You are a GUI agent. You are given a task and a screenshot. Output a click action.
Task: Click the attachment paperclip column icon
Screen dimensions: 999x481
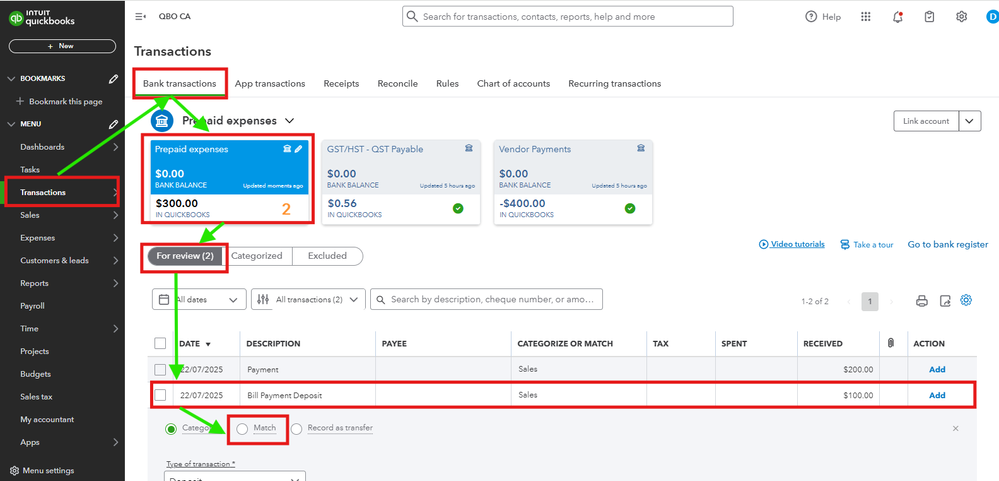point(891,343)
